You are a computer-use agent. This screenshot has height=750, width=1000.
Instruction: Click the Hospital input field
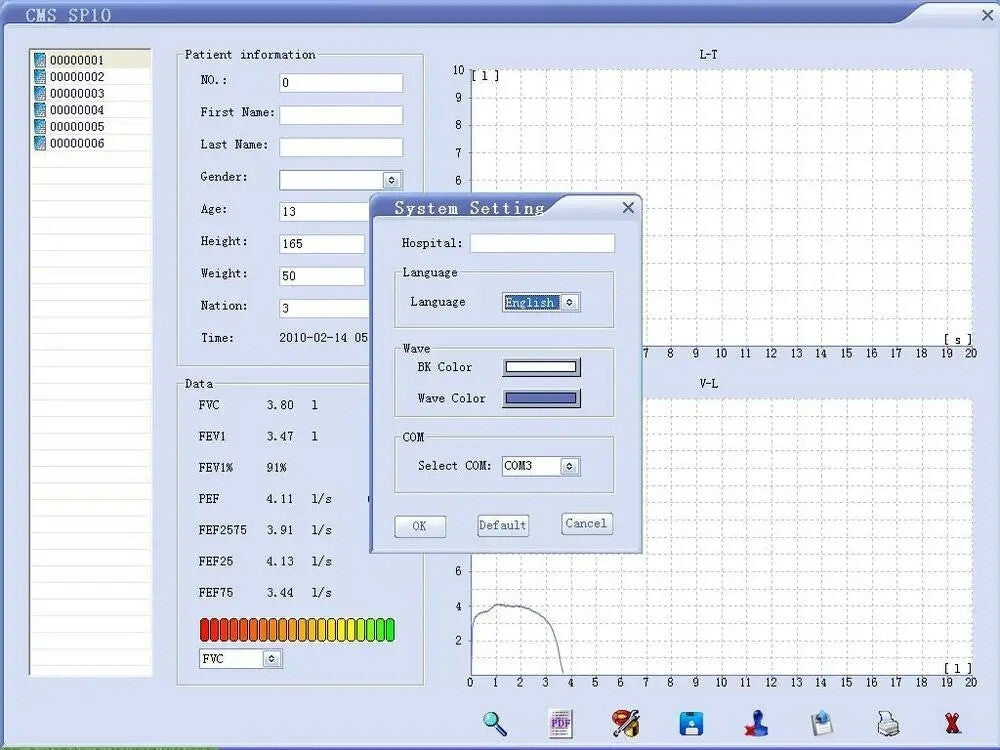click(x=542, y=243)
